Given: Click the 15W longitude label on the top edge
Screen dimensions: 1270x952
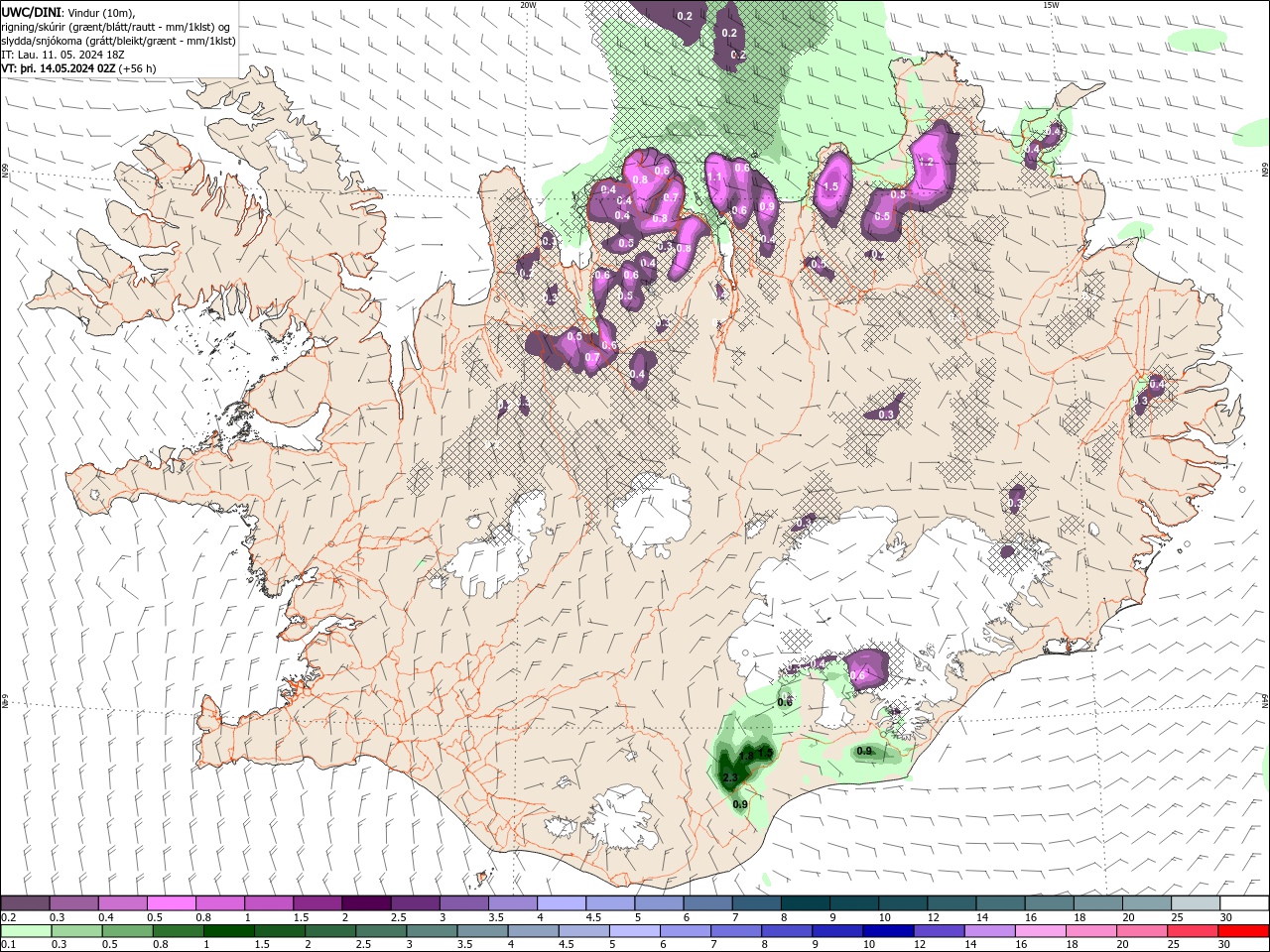Looking at the screenshot, I should click(1051, 5).
